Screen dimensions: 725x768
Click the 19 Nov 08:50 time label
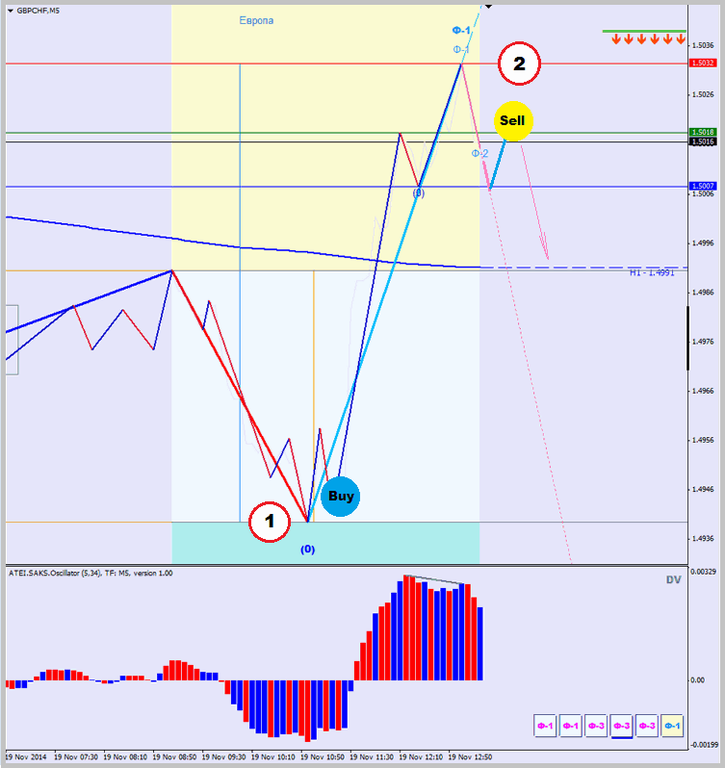click(174, 757)
